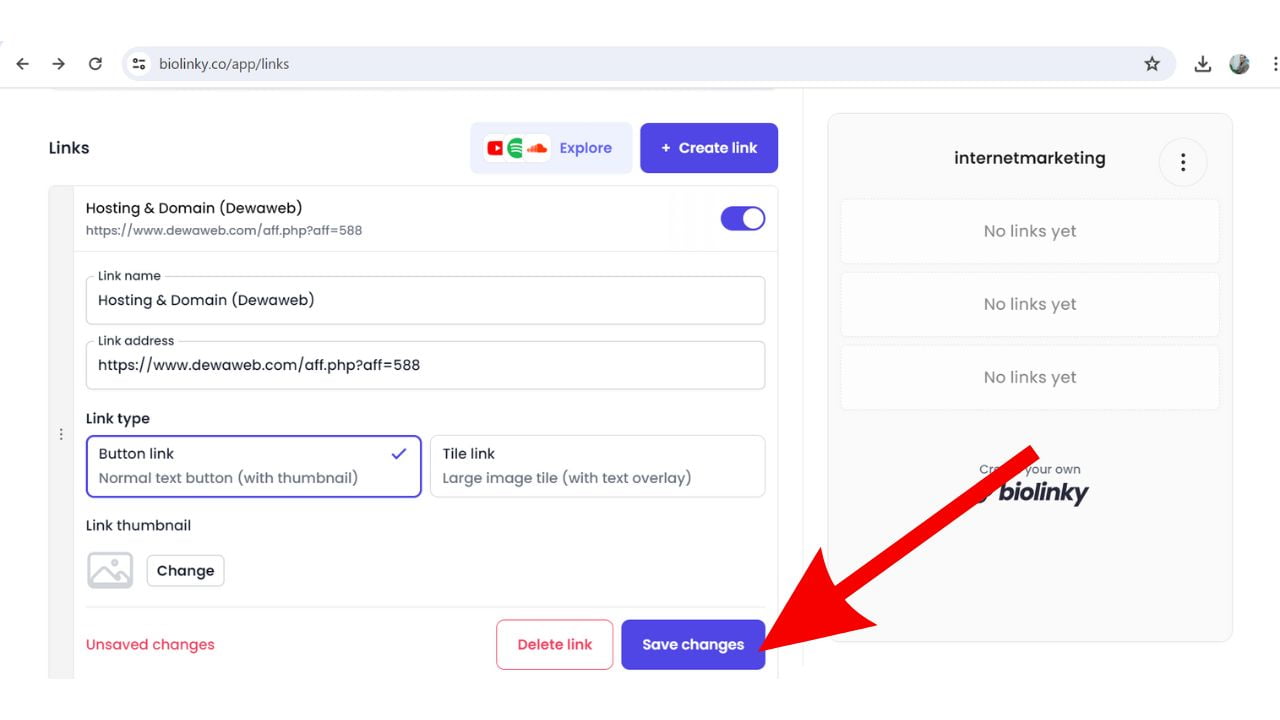Click the link thumbnail image placeholder

[x=110, y=570]
